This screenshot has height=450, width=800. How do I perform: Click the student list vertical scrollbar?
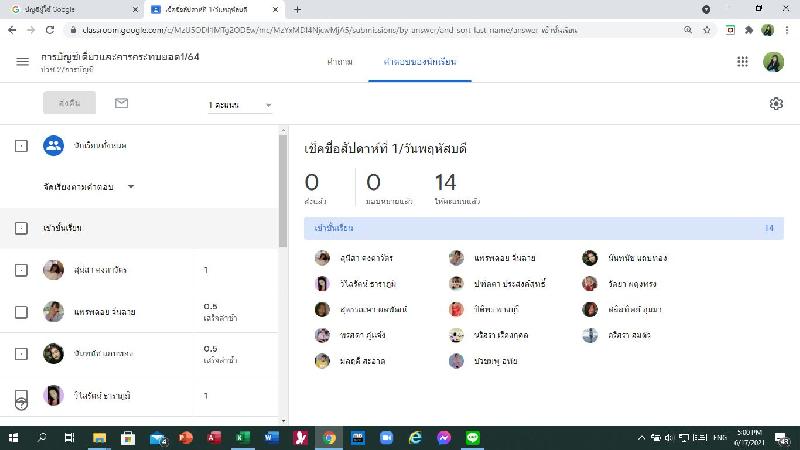point(284,190)
